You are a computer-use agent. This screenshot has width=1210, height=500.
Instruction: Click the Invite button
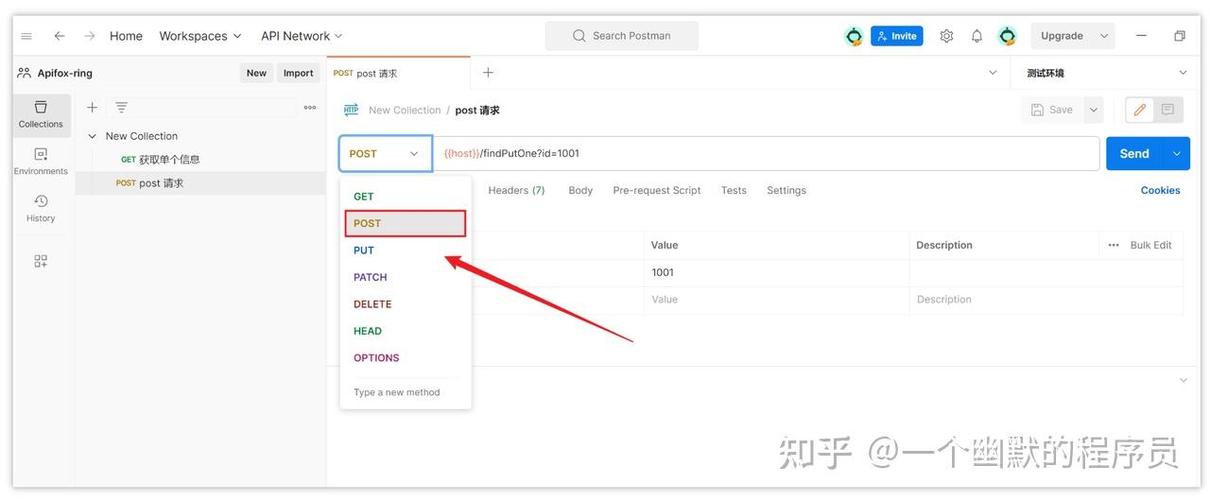897,36
